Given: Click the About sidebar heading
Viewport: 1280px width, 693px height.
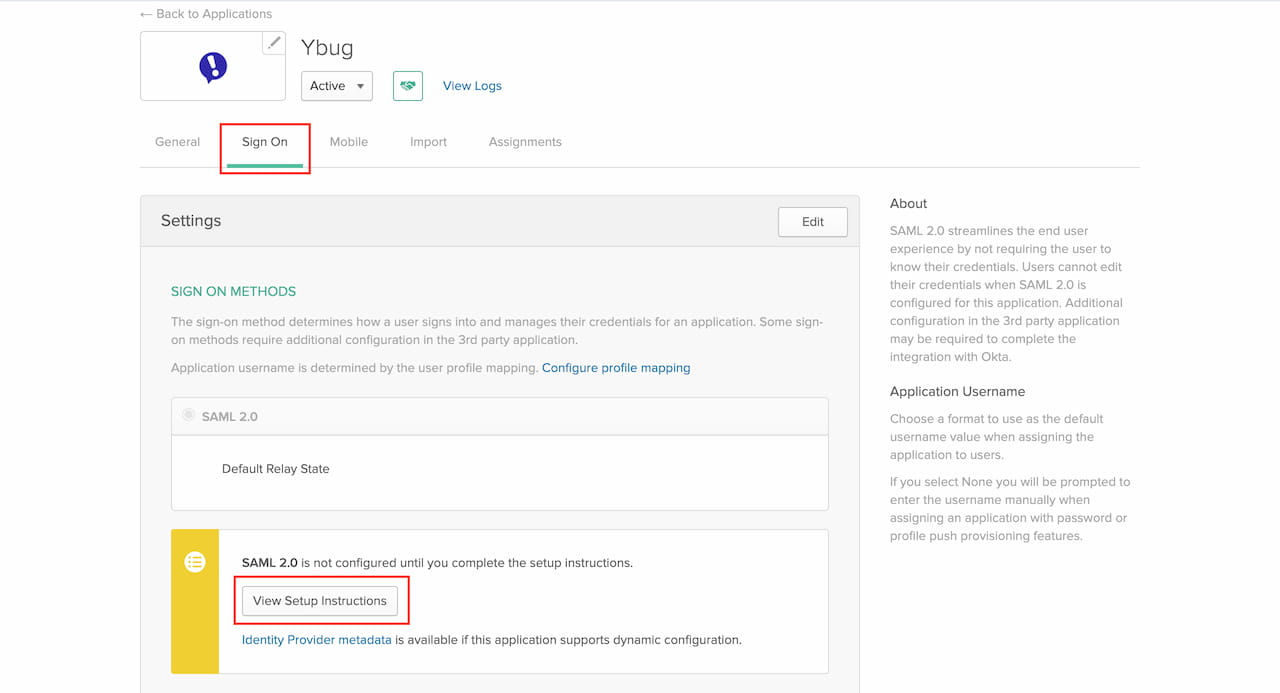Looking at the screenshot, I should pos(909,204).
